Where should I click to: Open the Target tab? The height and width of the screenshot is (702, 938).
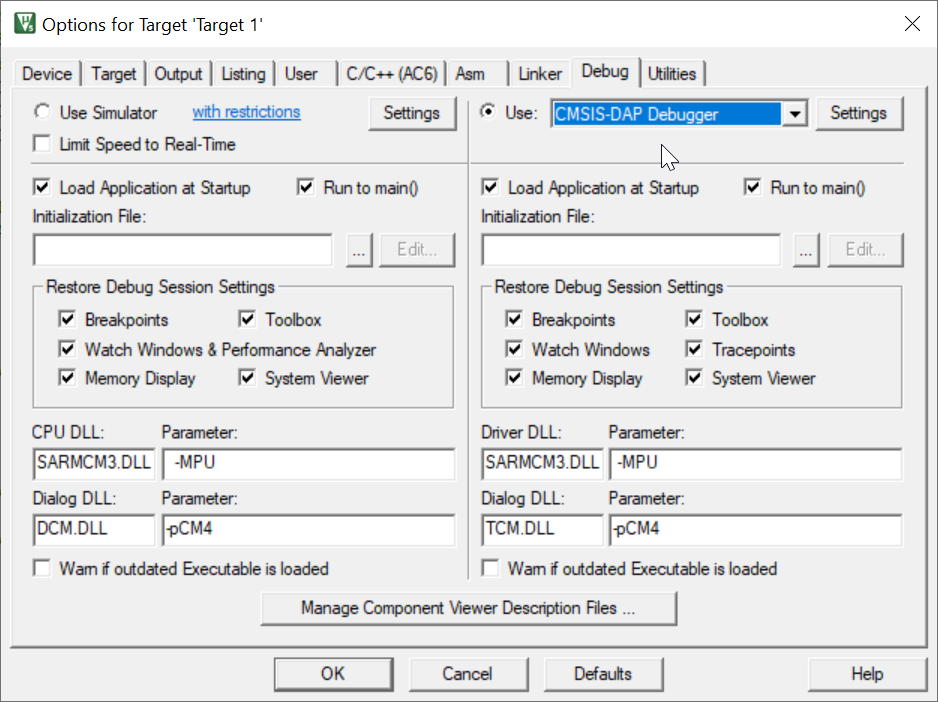point(113,73)
